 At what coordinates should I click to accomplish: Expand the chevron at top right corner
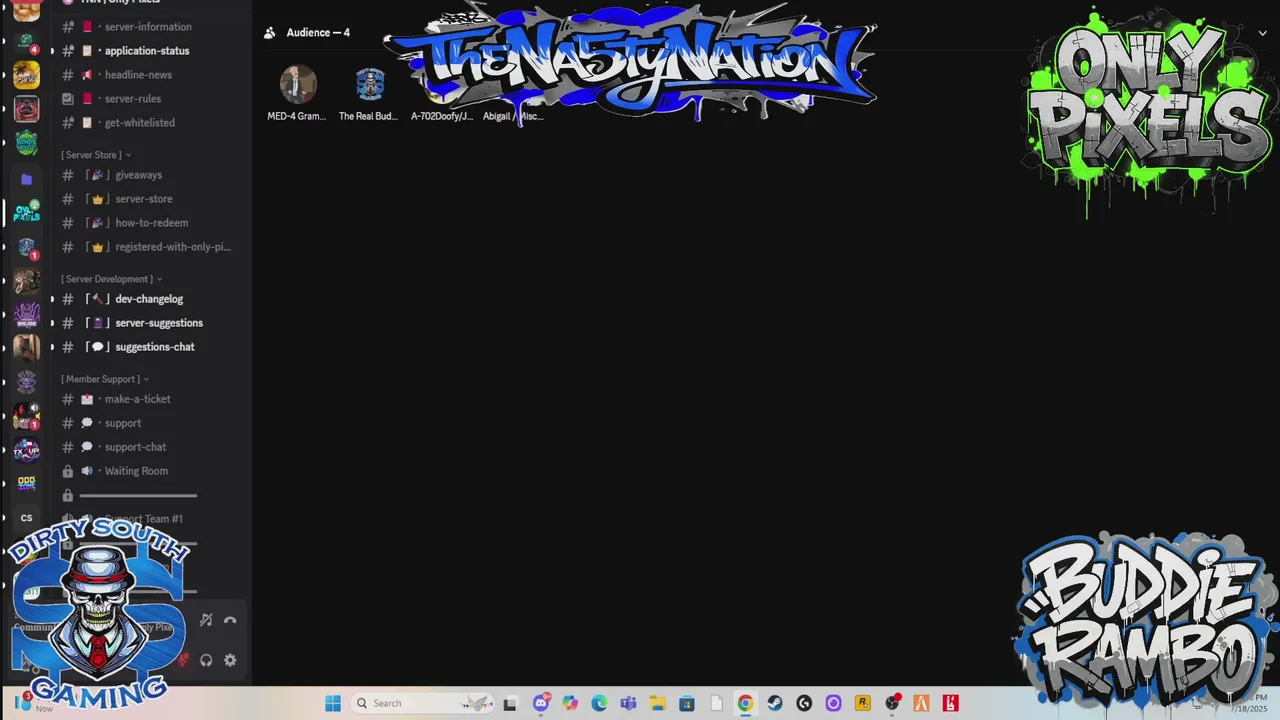coord(1262,33)
